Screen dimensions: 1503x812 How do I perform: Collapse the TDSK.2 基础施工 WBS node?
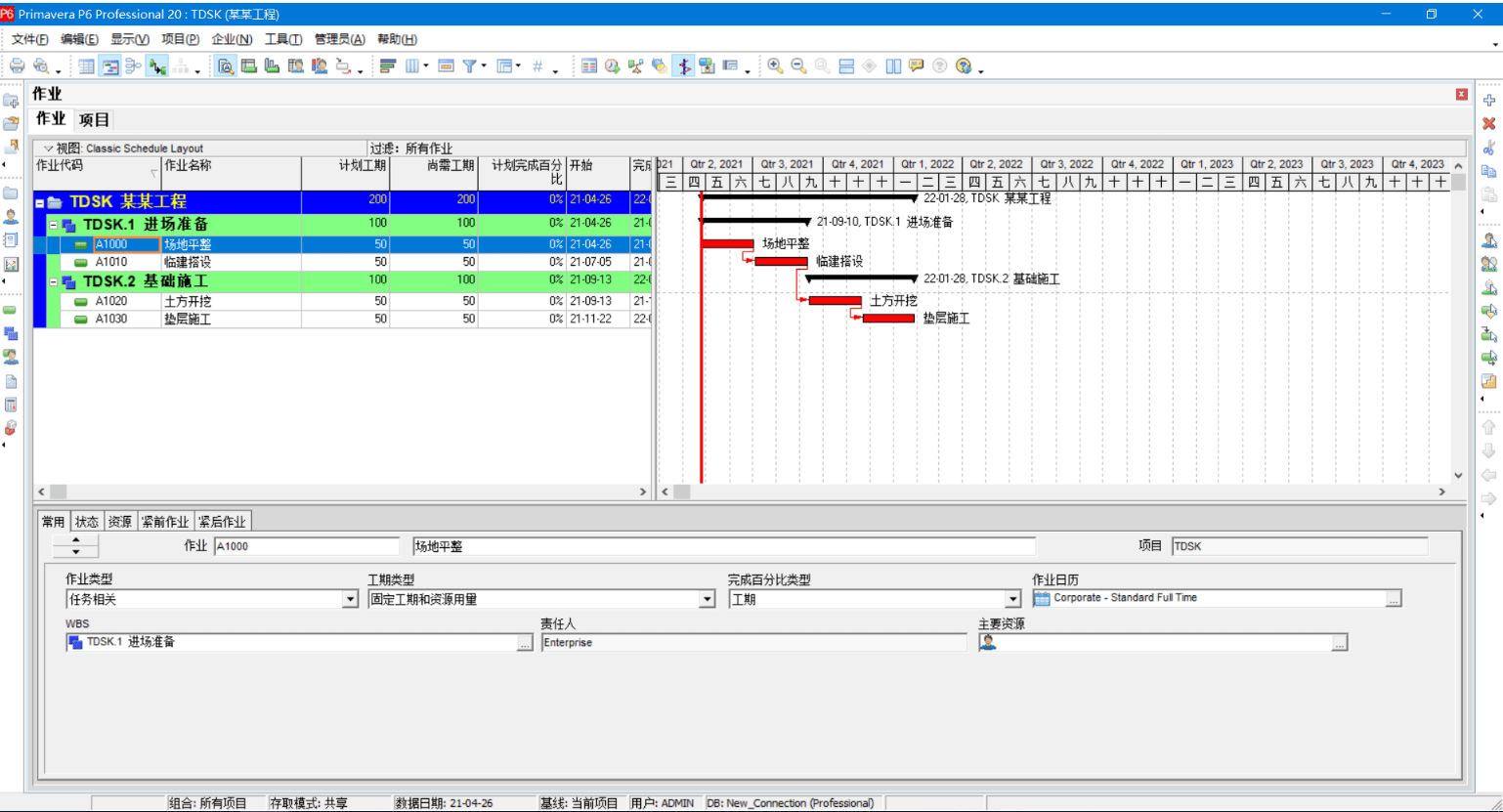tap(54, 282)
